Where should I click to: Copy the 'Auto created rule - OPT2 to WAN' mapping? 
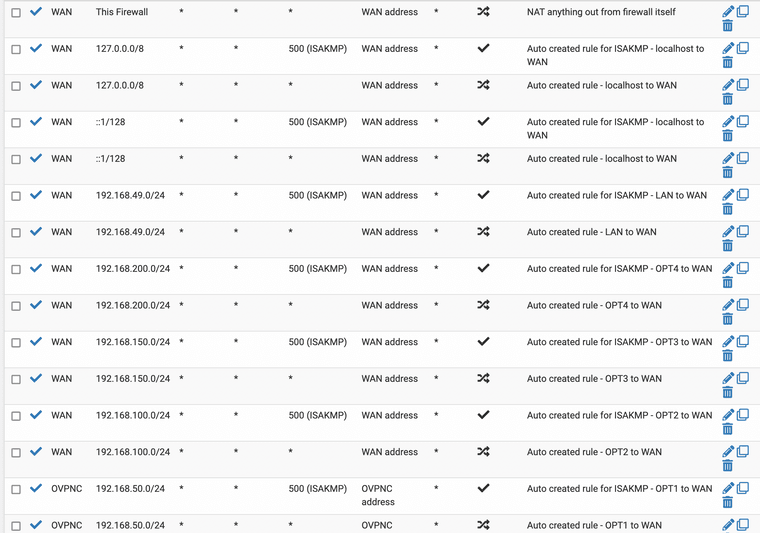click(743, 452)
